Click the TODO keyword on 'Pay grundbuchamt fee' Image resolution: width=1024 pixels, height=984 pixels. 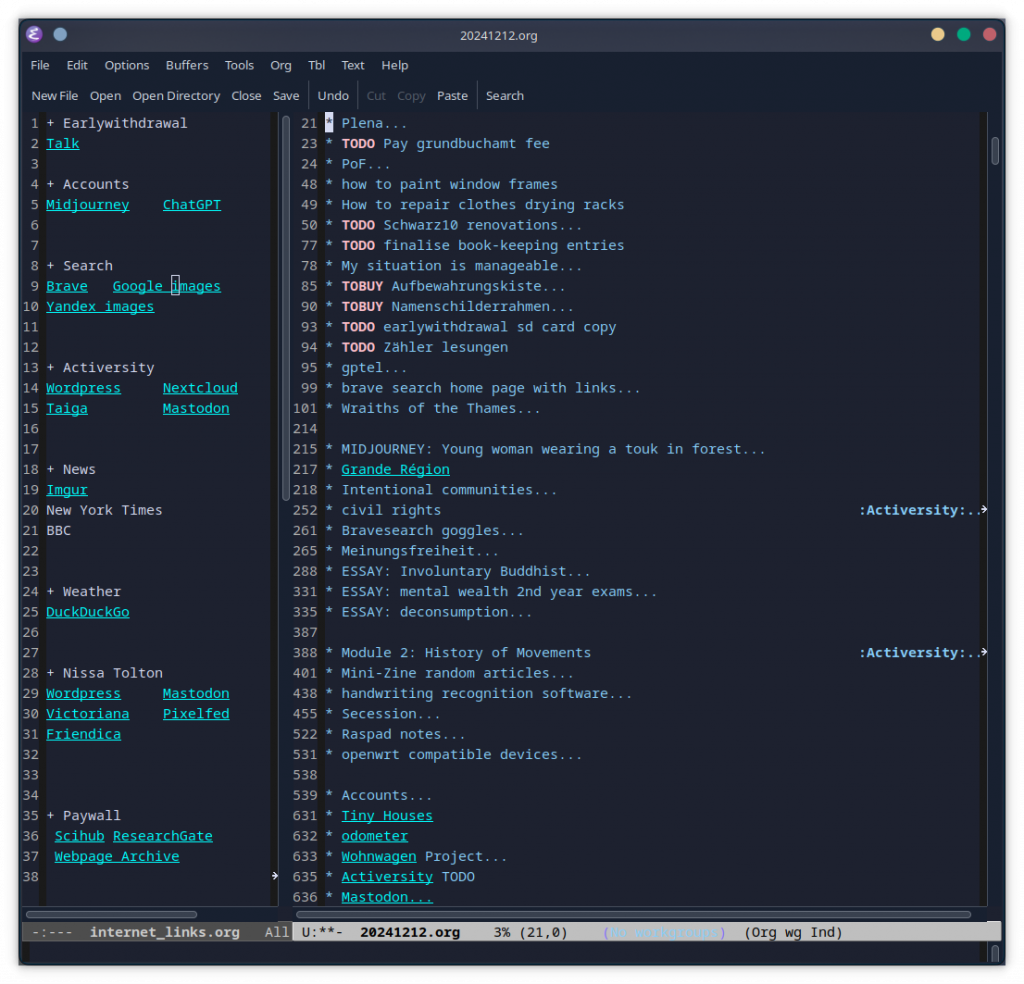point(358,144)
